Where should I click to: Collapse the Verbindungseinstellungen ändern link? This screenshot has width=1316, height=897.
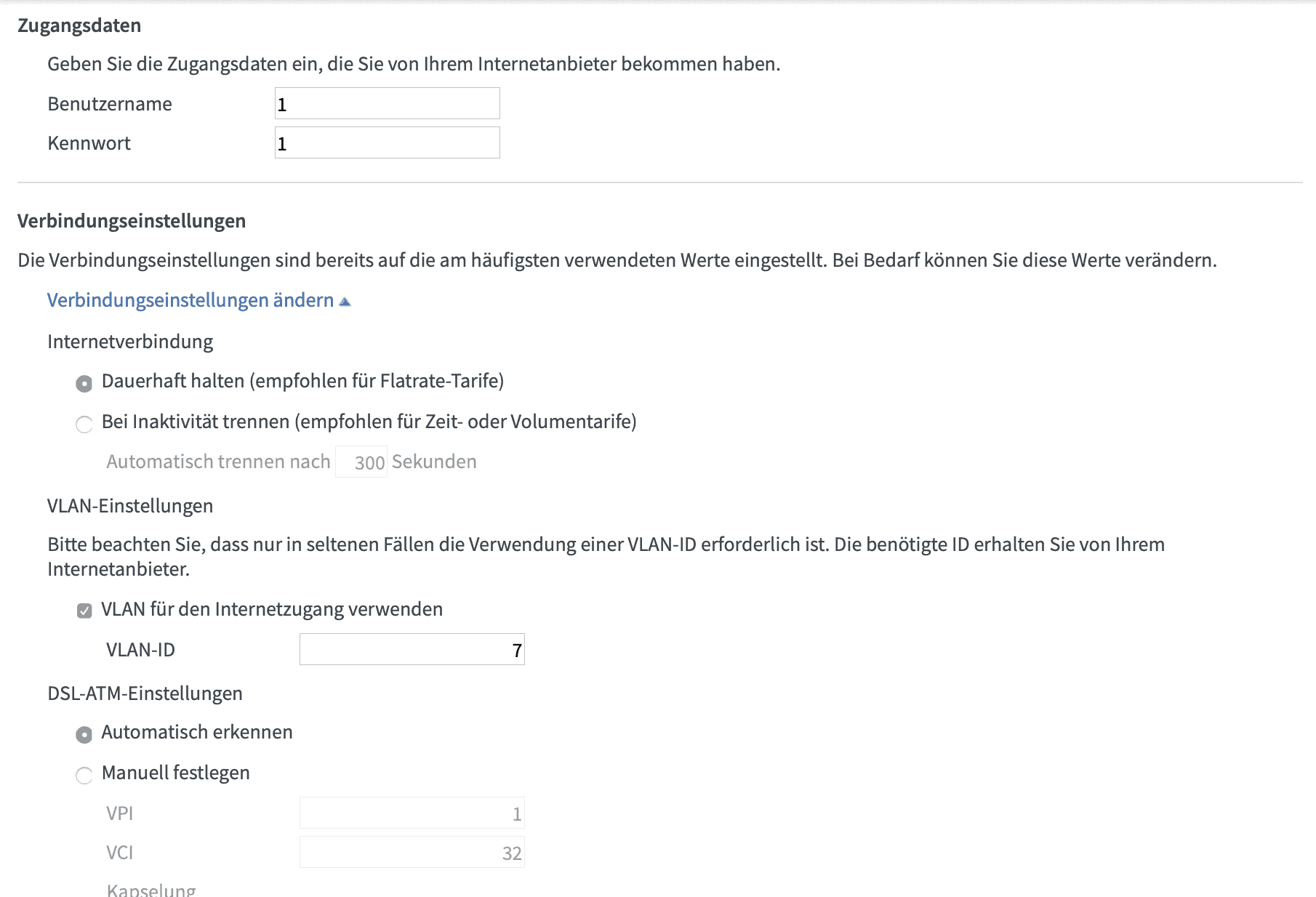(x=190, y=300)
